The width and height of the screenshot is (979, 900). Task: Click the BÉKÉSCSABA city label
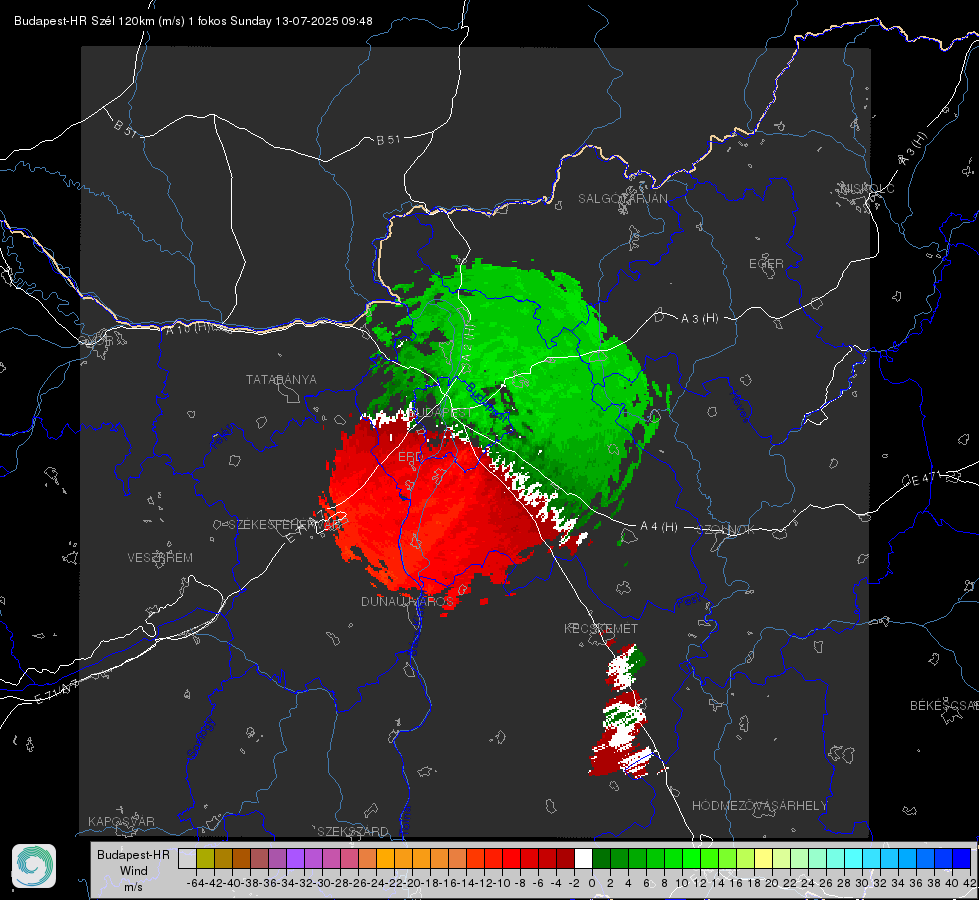click(x=944, y=706)
